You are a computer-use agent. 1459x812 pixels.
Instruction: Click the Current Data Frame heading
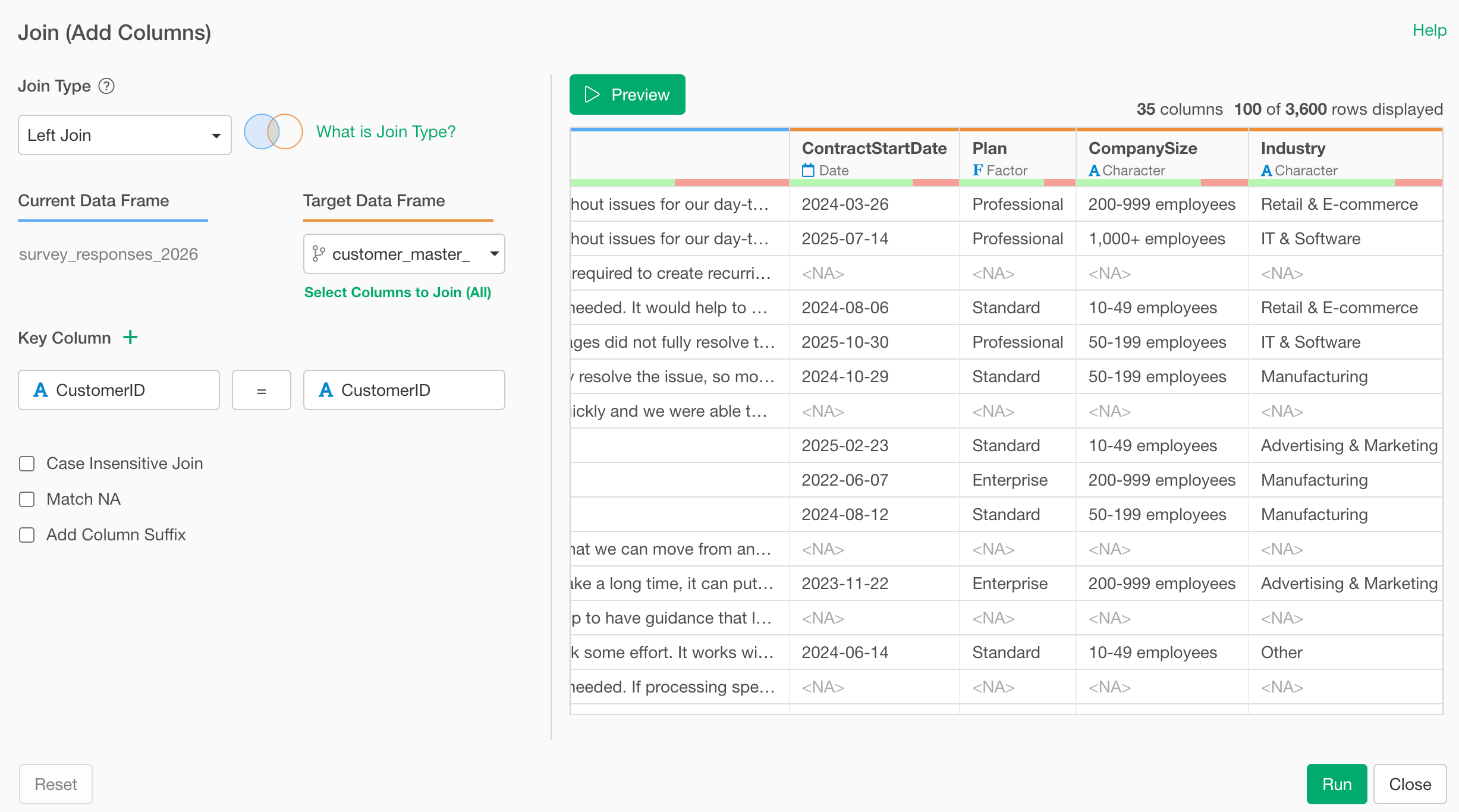pyautogui.click(x=93, y=201)
